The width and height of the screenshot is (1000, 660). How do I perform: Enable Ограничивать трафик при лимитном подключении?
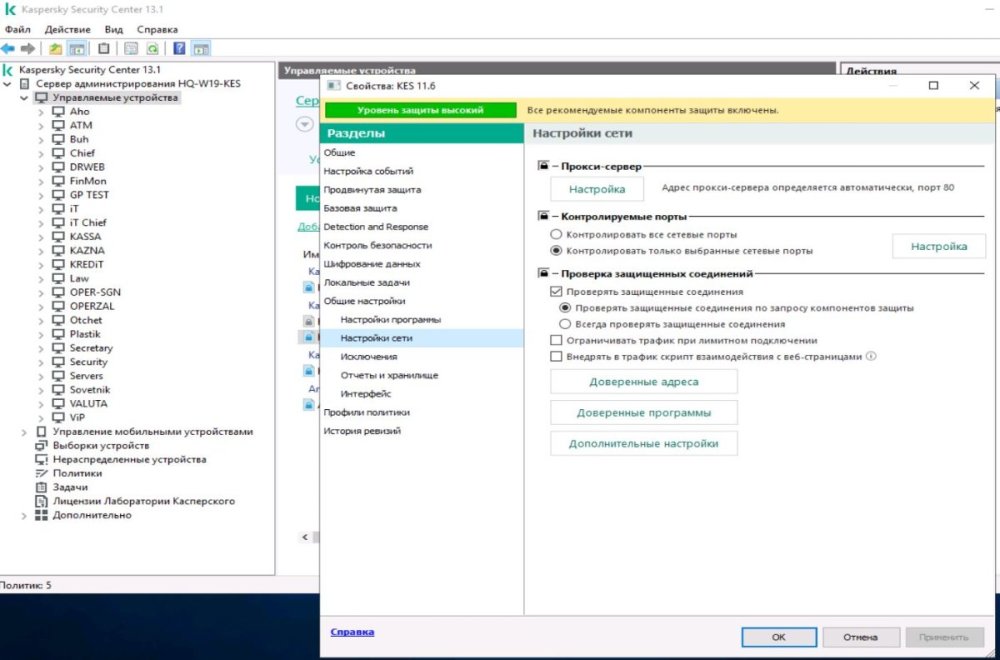pos(556,341)
